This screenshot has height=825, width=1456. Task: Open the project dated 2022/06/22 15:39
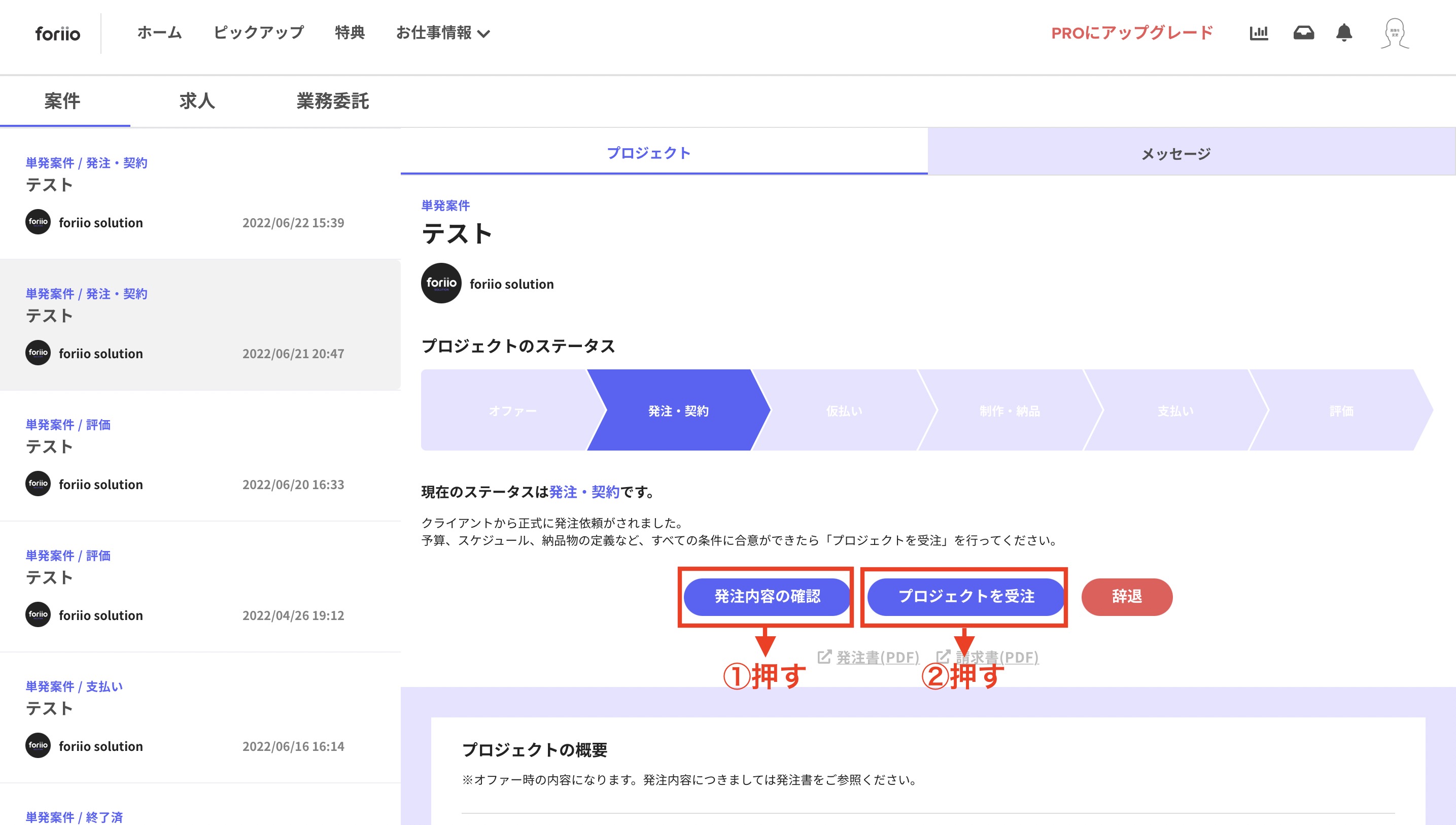click(200, 194)
